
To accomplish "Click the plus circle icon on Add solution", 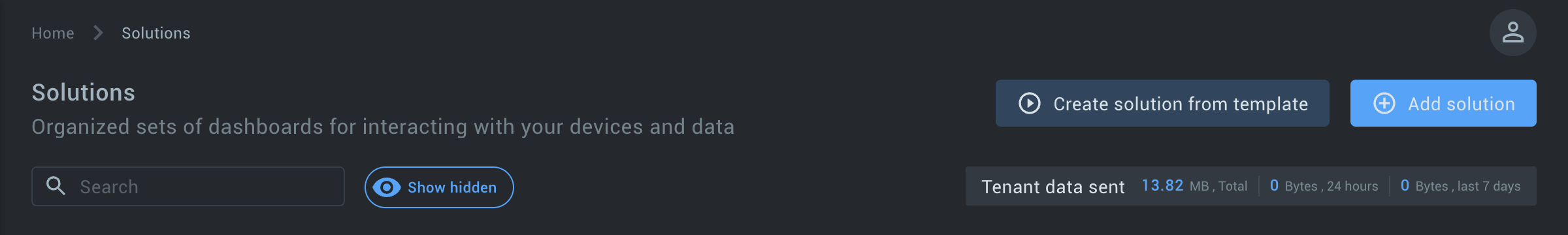I will pyautogui.click(x=1384, y=103).
